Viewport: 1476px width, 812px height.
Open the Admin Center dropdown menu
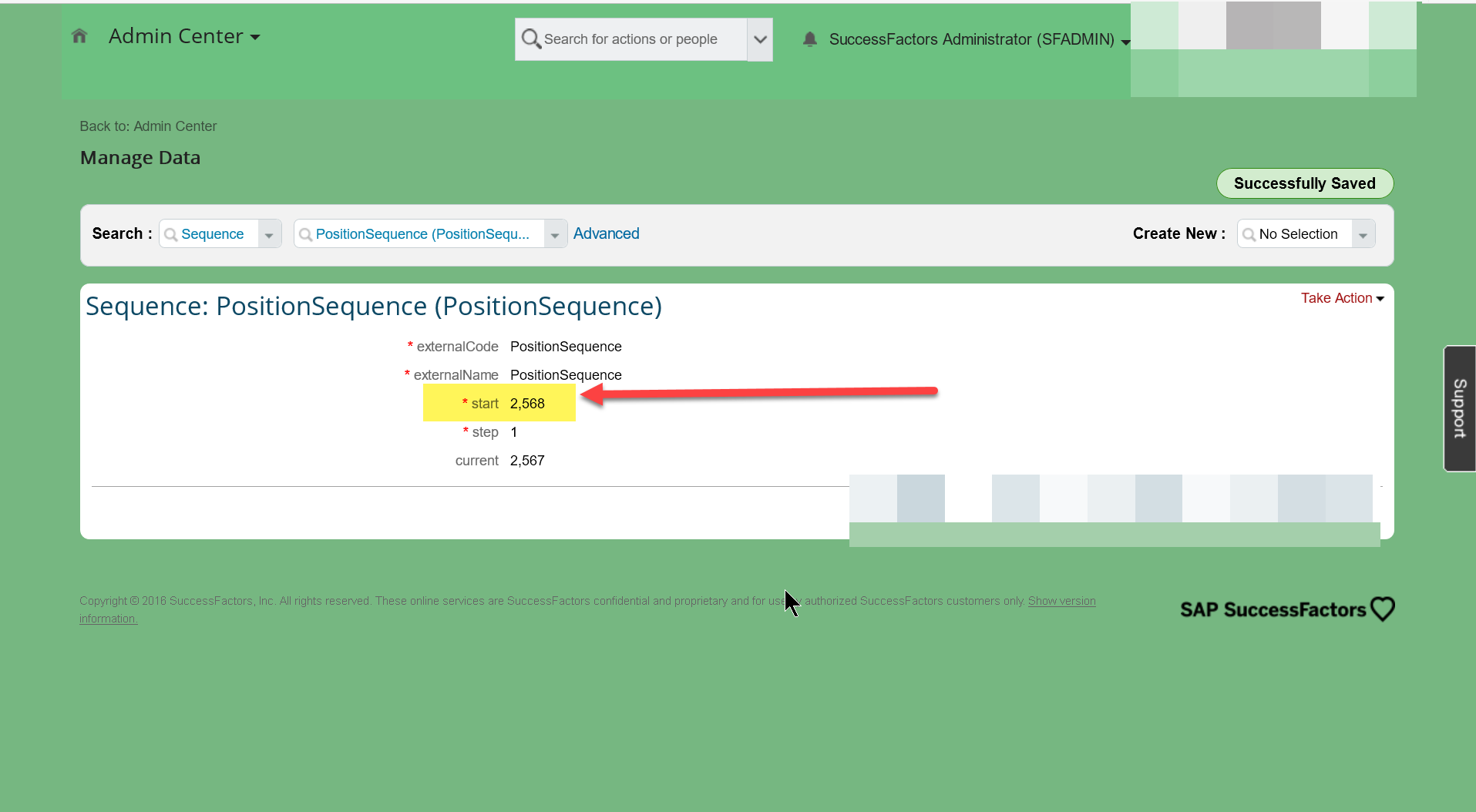[184, 36]
